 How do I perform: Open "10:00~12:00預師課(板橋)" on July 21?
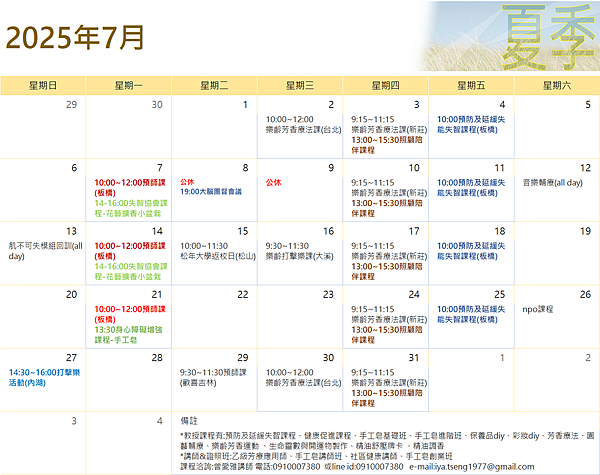point(130,314)
